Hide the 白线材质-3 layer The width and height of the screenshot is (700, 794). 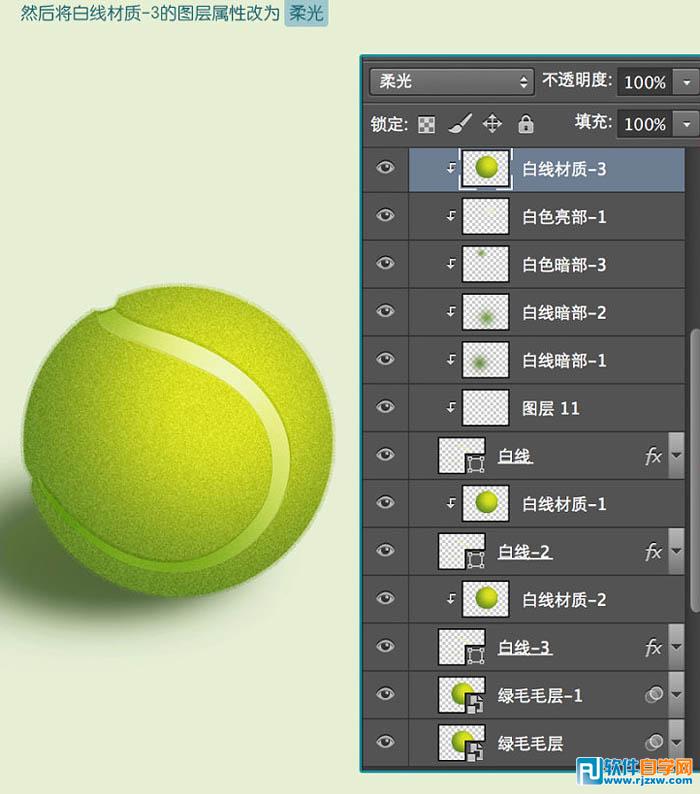point(385,167)
